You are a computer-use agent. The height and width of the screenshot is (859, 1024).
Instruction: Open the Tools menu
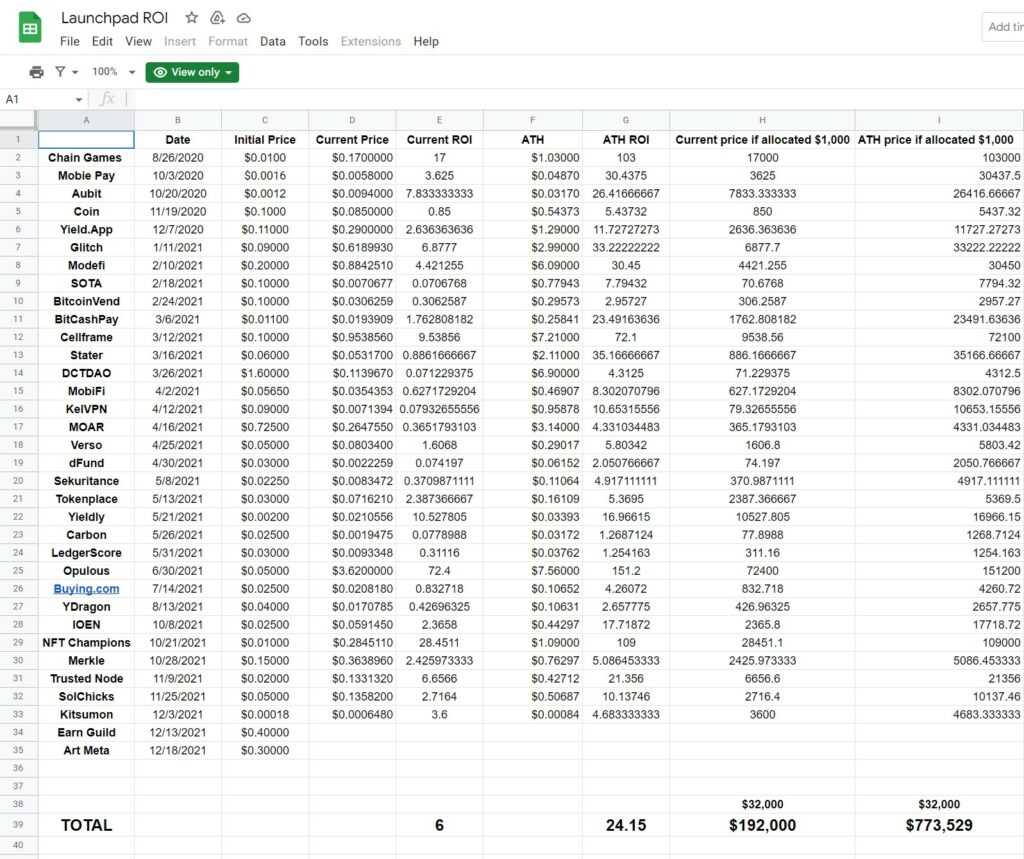(x=313, y=42)
